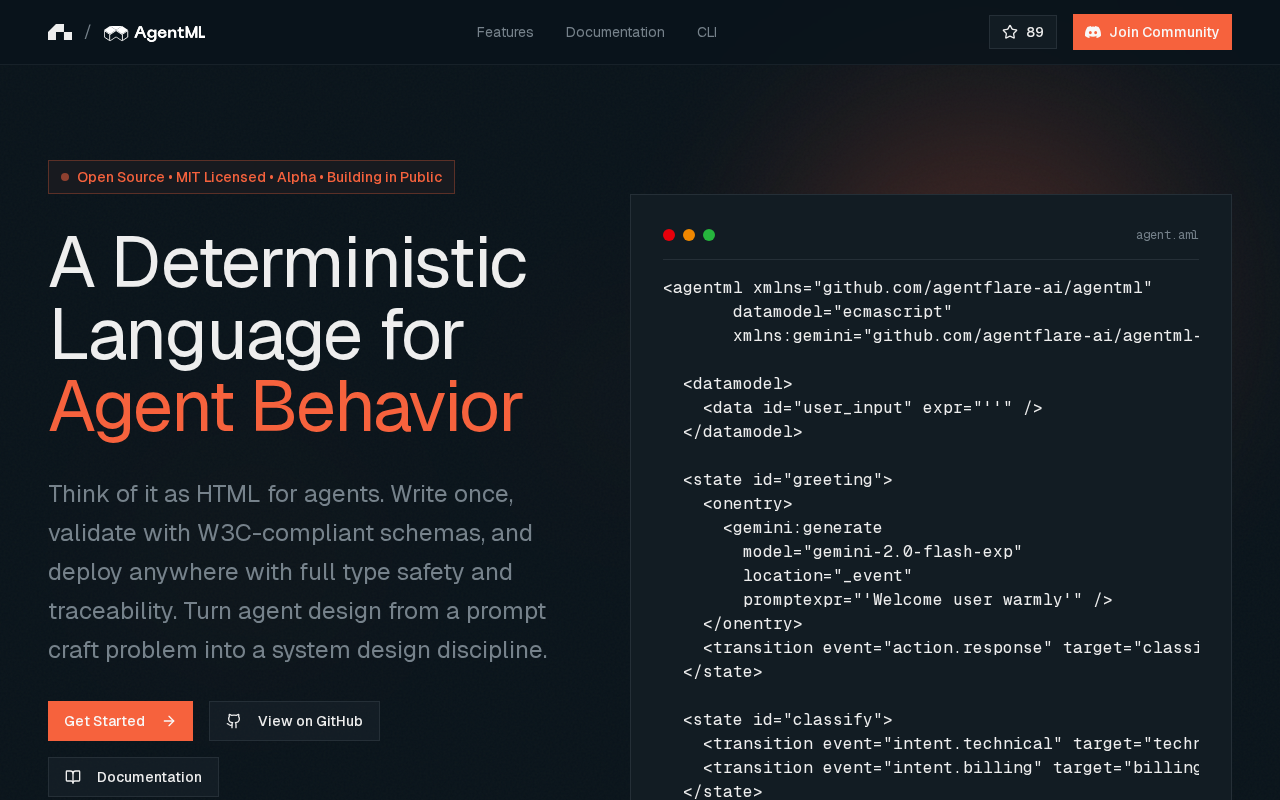Open the Documentation label below Get Started

click(149, 777)
